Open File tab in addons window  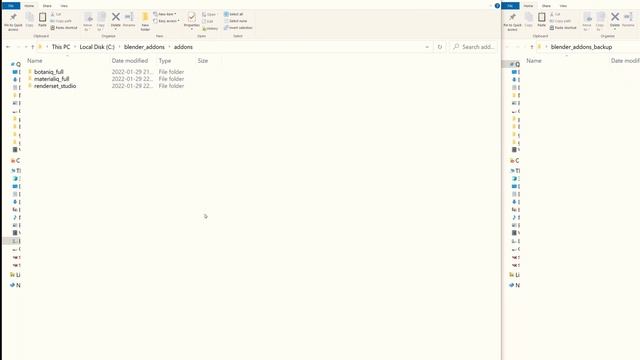(11, 6)
